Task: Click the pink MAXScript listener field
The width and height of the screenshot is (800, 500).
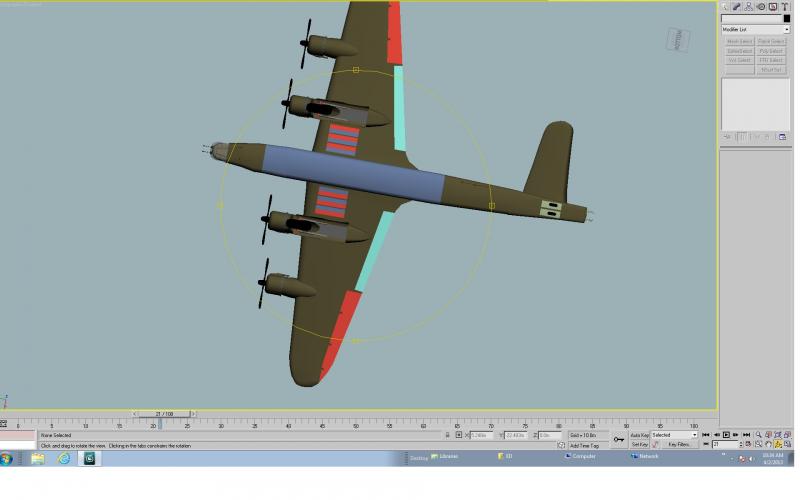Action: [18, 435]
